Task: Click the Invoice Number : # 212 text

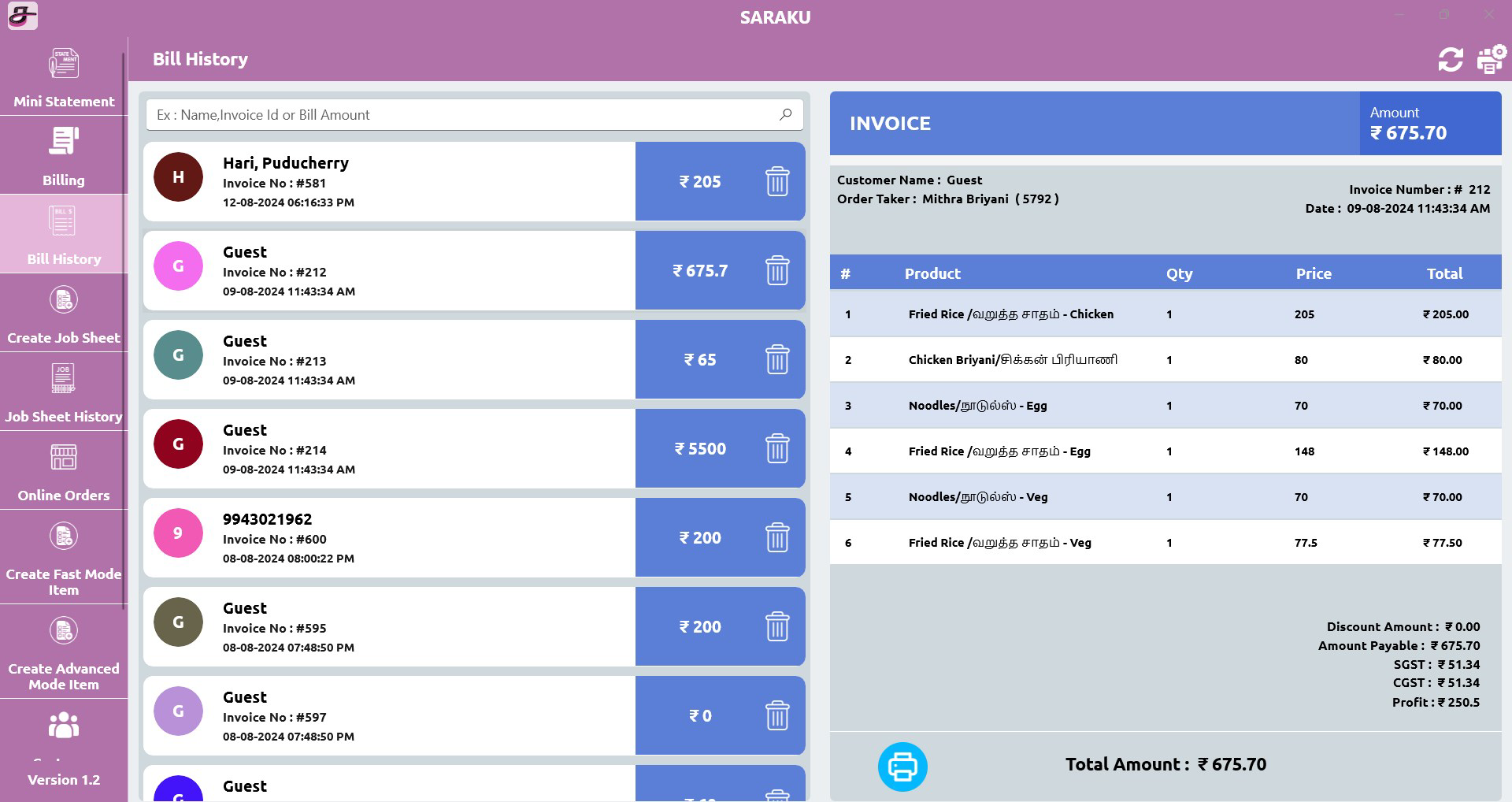Action: (x=1419, y=190)
